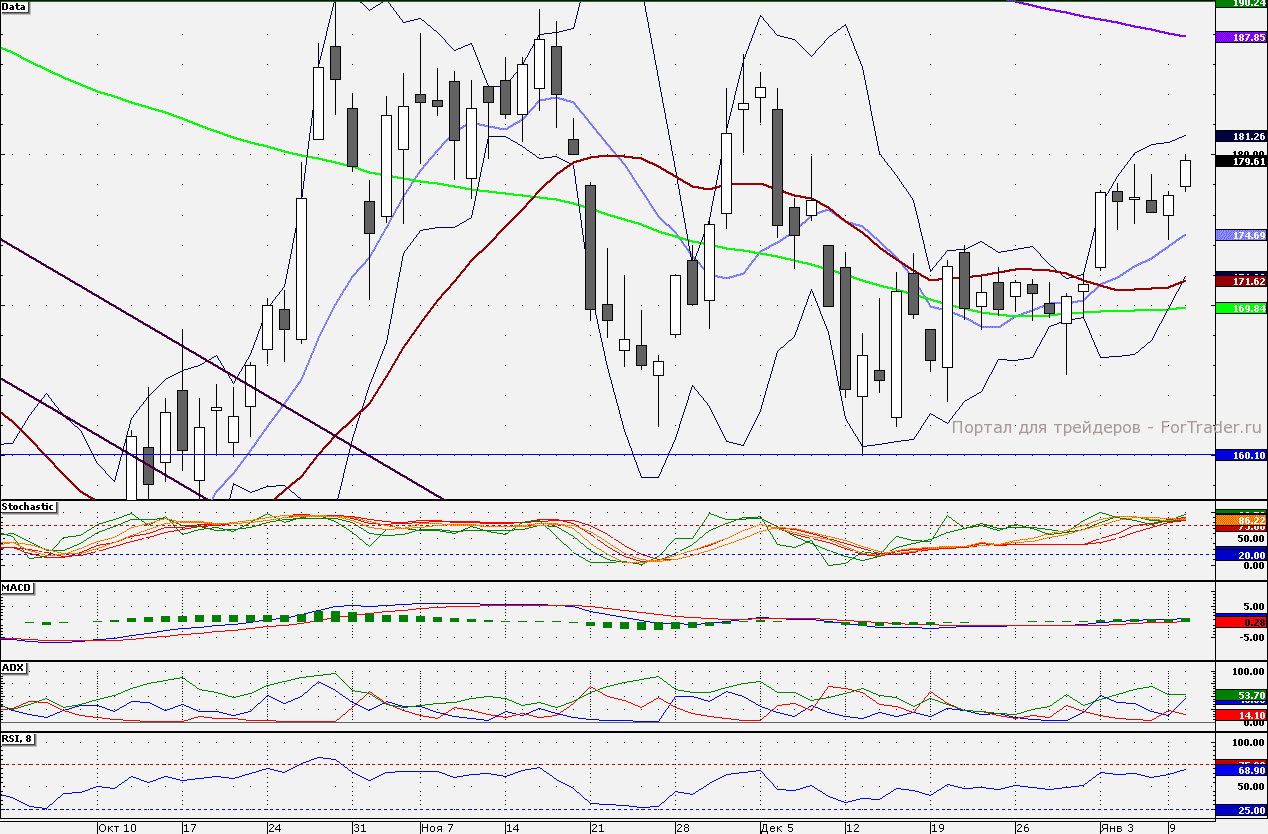Viewport: 1268px width, 834px height.
Task: Select the ADX panel label
Action: pos(14,667)
